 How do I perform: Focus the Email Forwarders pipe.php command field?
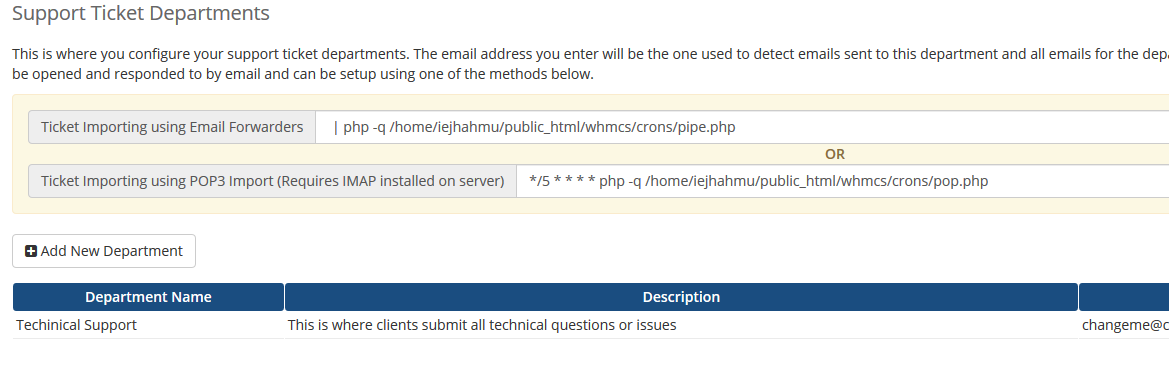pyautogui.click(x=743, y=127)
